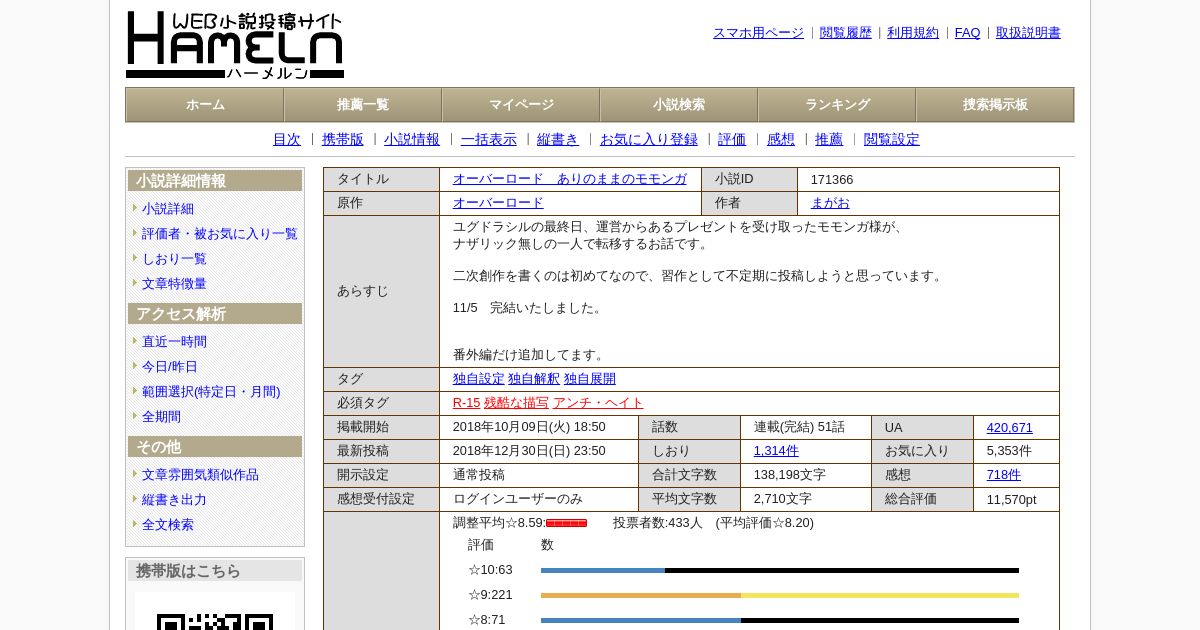This screenshot has height=630, width=1200.
Task: Click the 独自展開 tag
Action: coord(590,379)
